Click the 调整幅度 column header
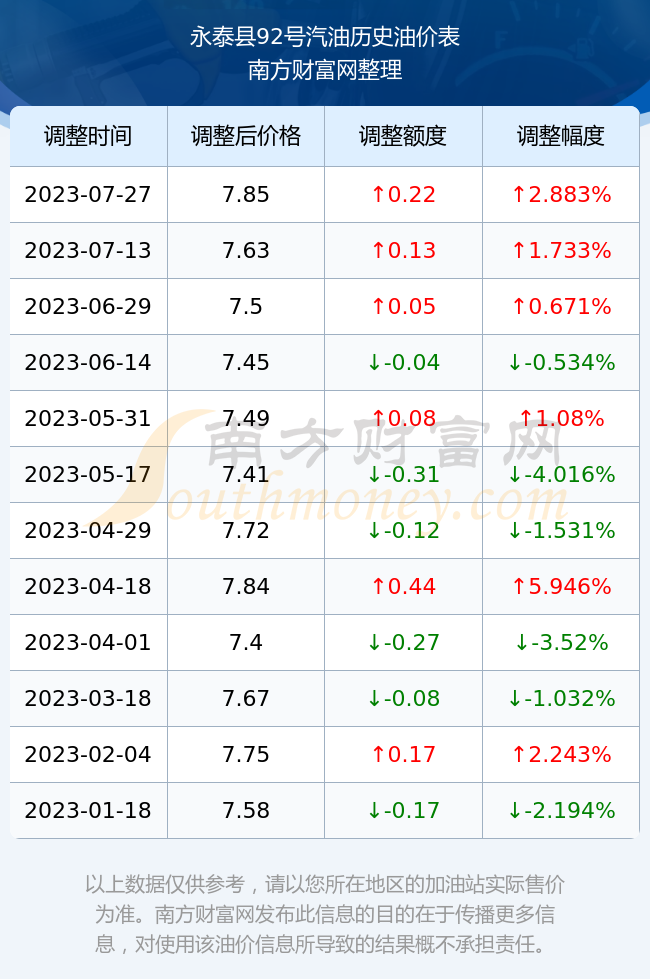 pos(561,136)
